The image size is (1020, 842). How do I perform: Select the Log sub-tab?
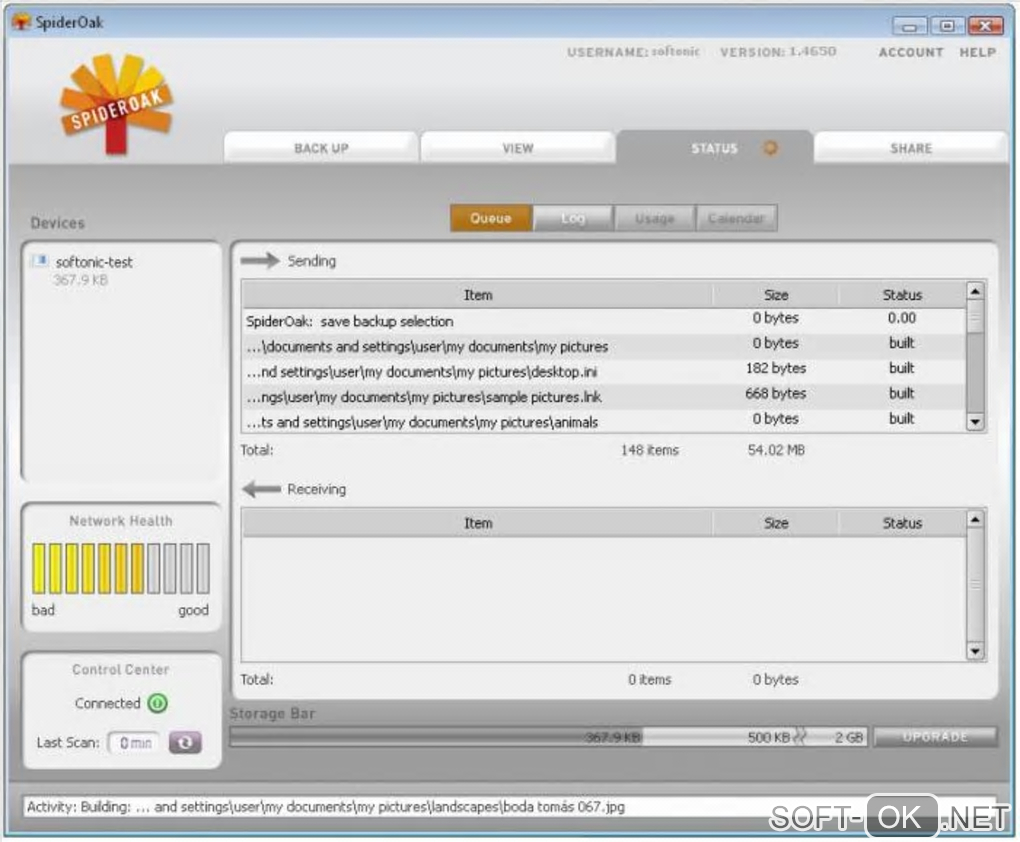tap(572, 218)
